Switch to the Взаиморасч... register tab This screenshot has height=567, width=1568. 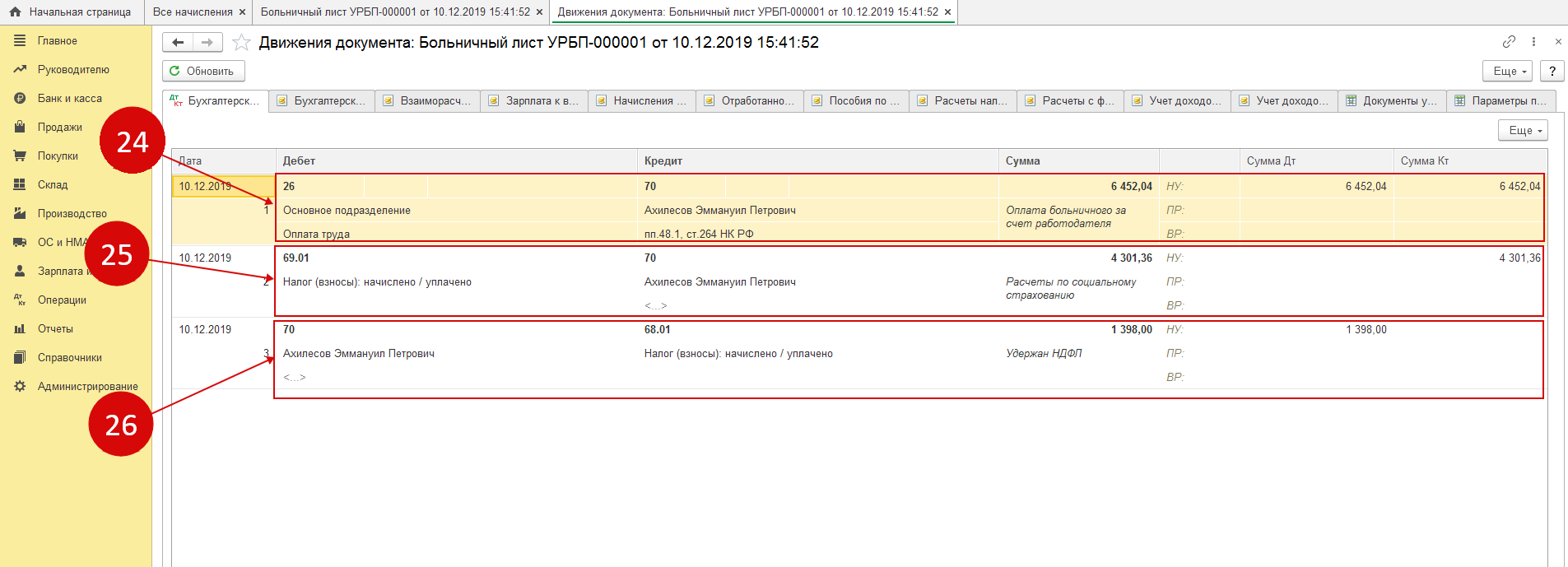pos(428,100)
